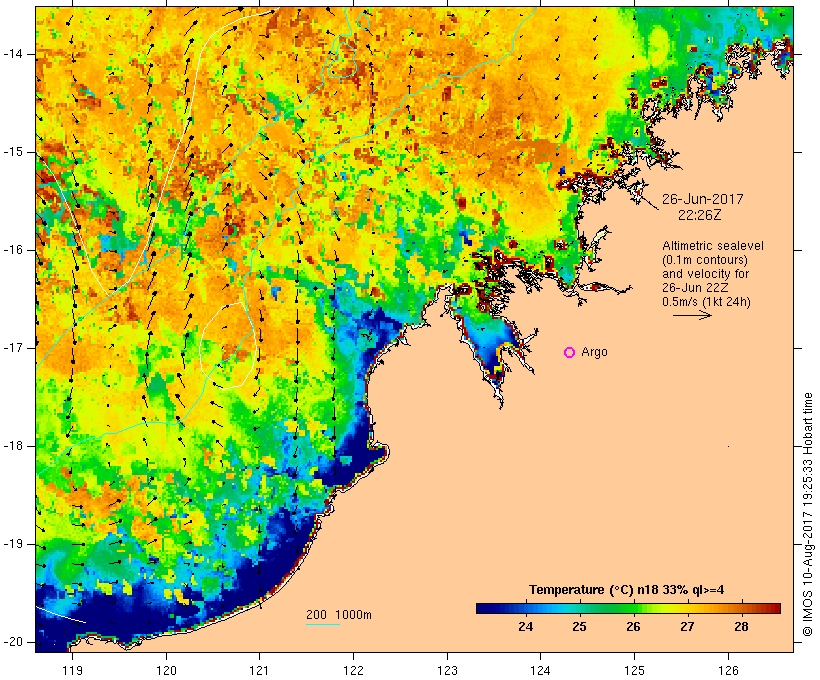The height and width of the screenshot is (680, 820).
Task: Click the '-18' latitude axis label
Action: pyautogui.click(x=13, y=446)
